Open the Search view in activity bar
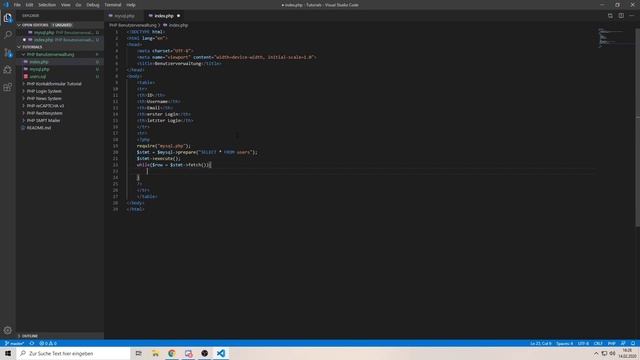The height and width of the screenshot is (360, 640). pos(8,35)
